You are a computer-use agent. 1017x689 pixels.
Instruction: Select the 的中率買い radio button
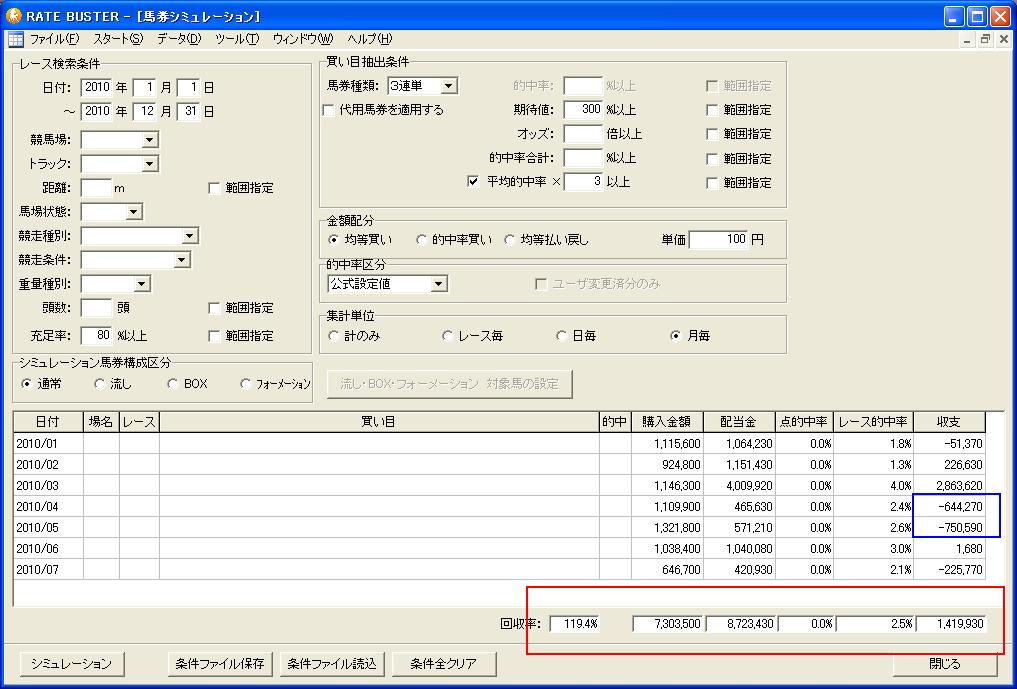[x=421, y=240]
